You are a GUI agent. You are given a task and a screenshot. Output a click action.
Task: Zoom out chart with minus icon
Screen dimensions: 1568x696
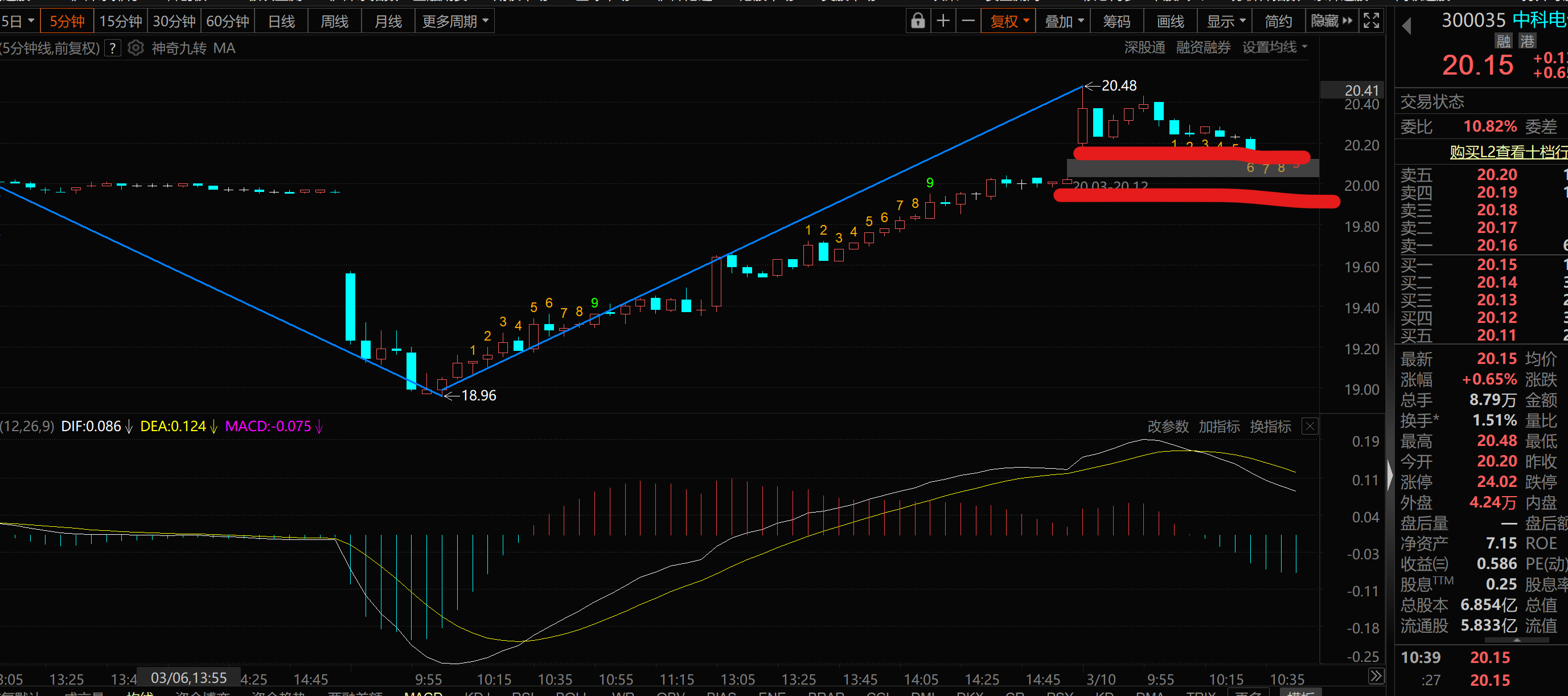pyautogui.click(x=968, y=21)
